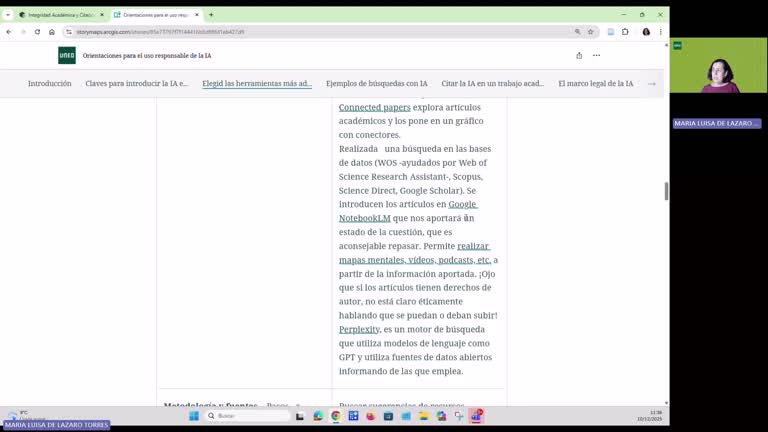Select Elegid las herramientas más ad... section

coord(257,84)
